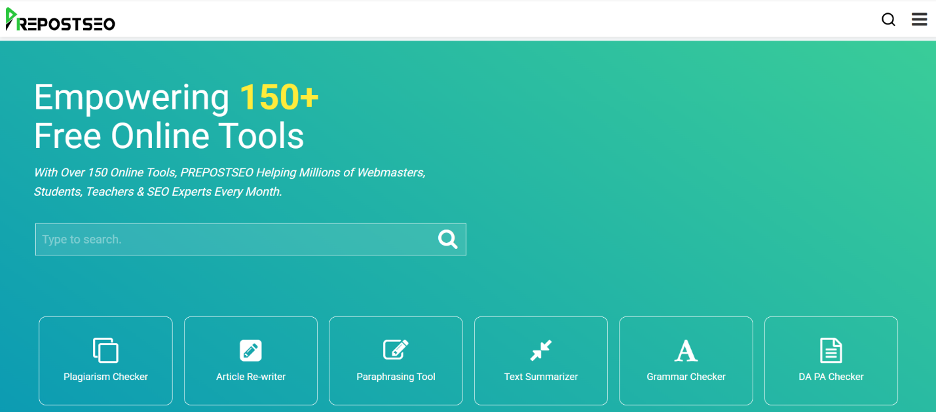The image size is (936, 412).
Task: Open the hamburger menu
Action: (x=919, y=20)
